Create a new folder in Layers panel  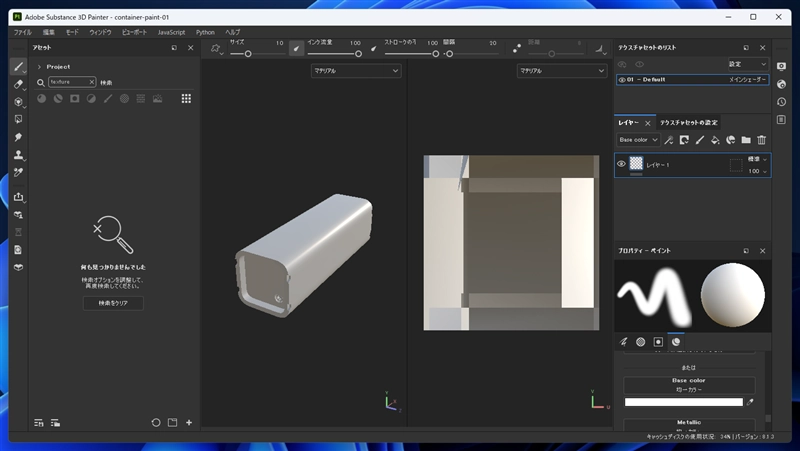coord(746,140)
